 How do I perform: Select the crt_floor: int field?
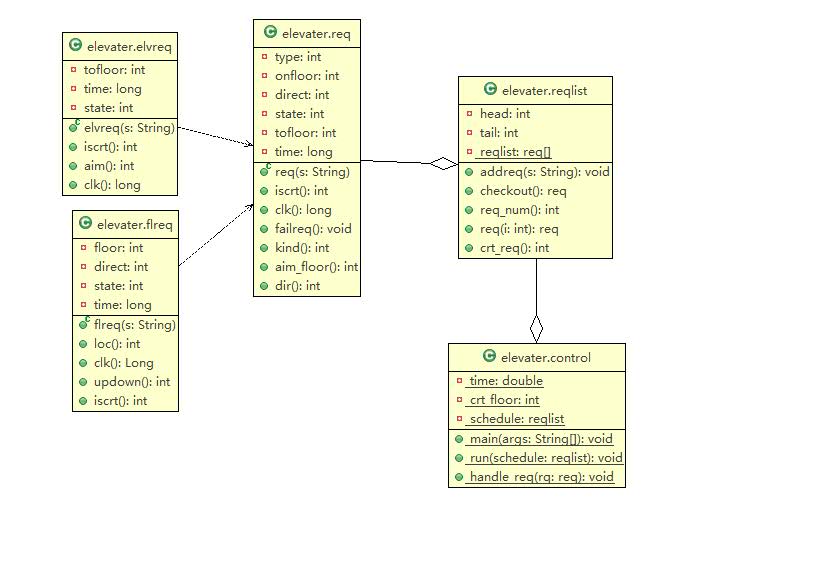[504, 400]
